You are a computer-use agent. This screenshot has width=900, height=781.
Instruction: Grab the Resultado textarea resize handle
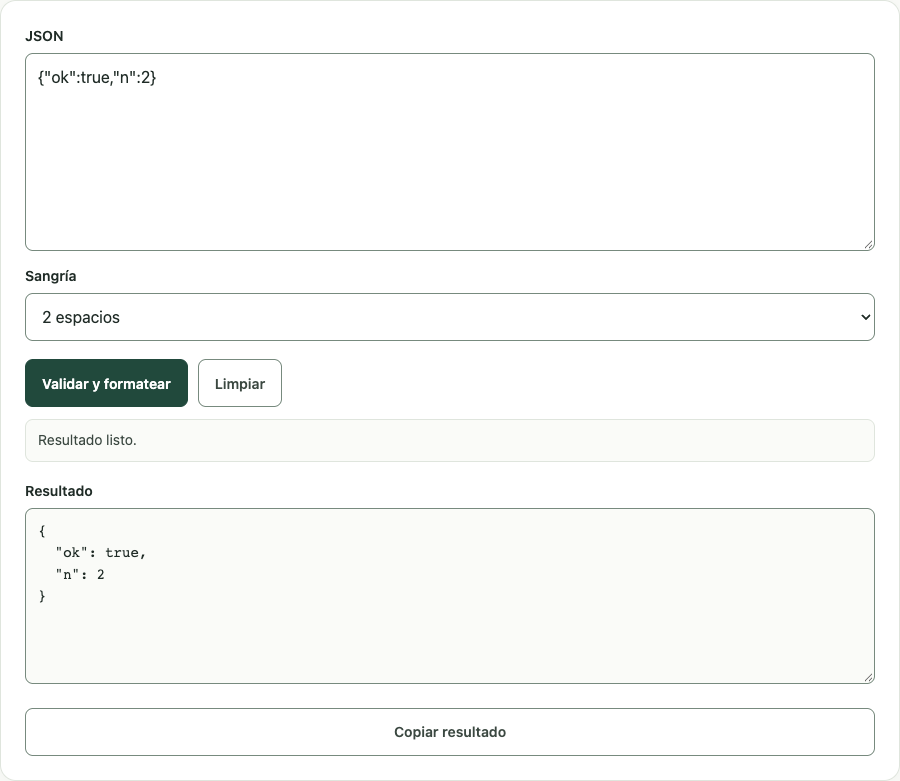coord(869,678)
